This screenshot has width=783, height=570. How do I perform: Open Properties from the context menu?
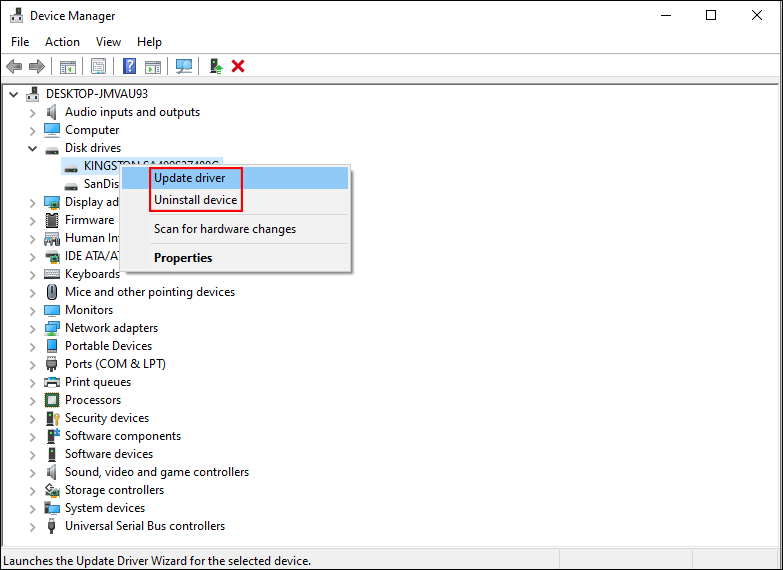coord(235,258)
